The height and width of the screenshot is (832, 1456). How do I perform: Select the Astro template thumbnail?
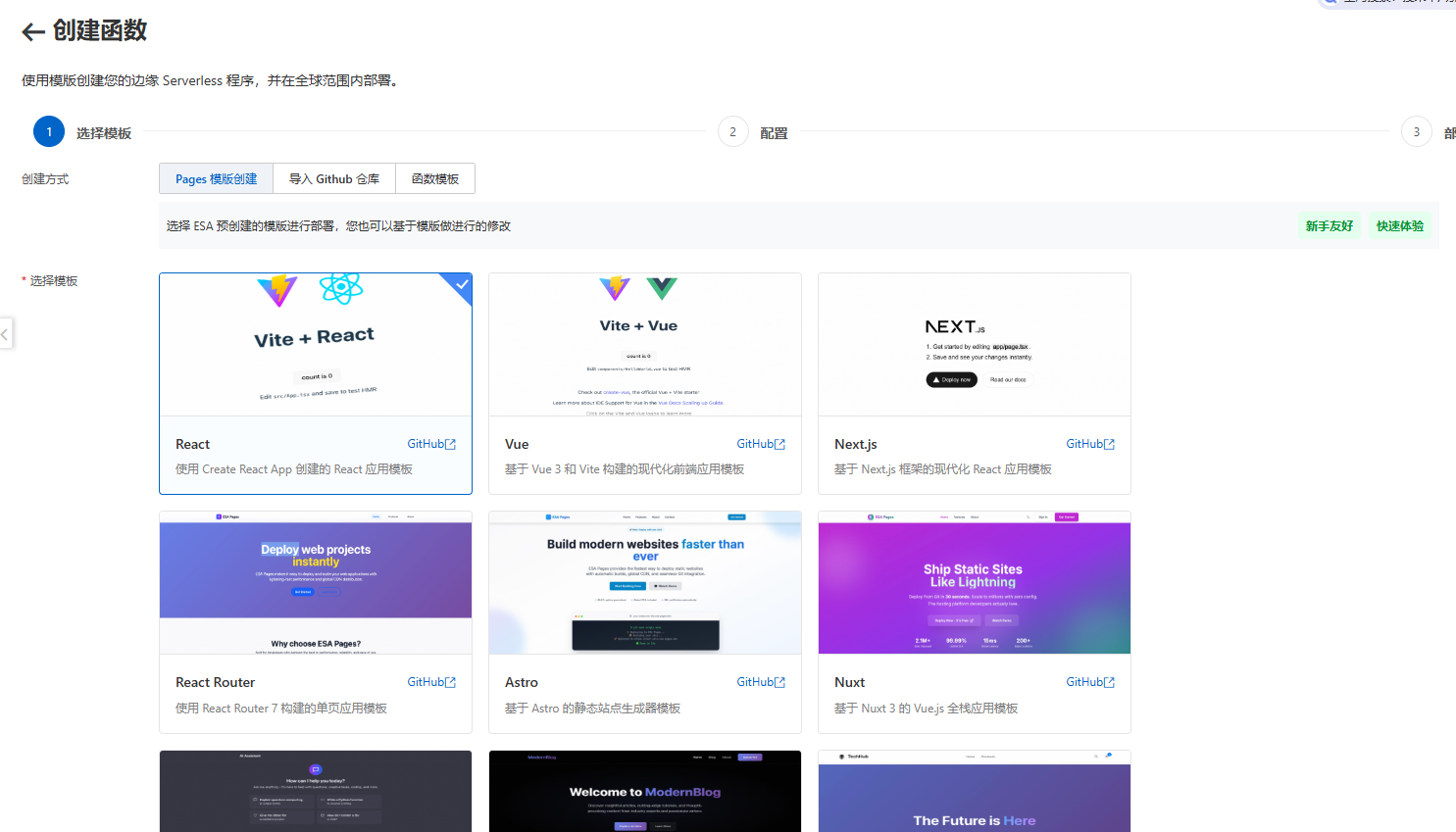point(644,583)
